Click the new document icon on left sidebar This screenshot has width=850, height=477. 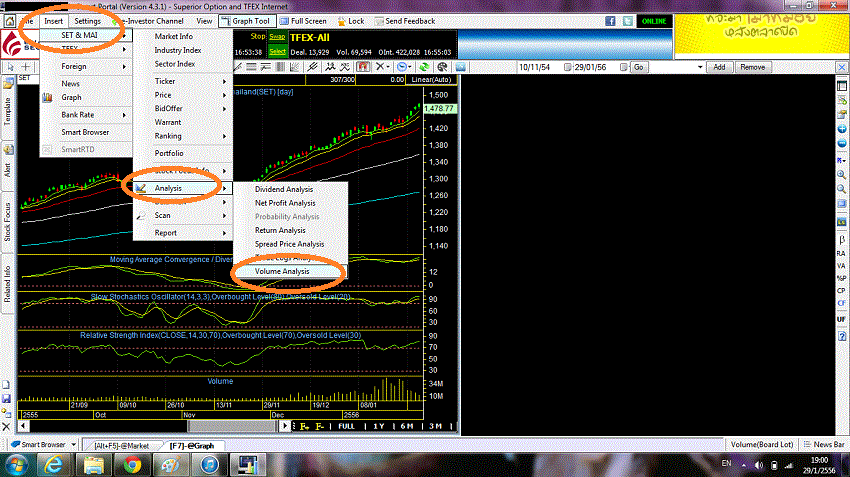click(x=6, y=385)
